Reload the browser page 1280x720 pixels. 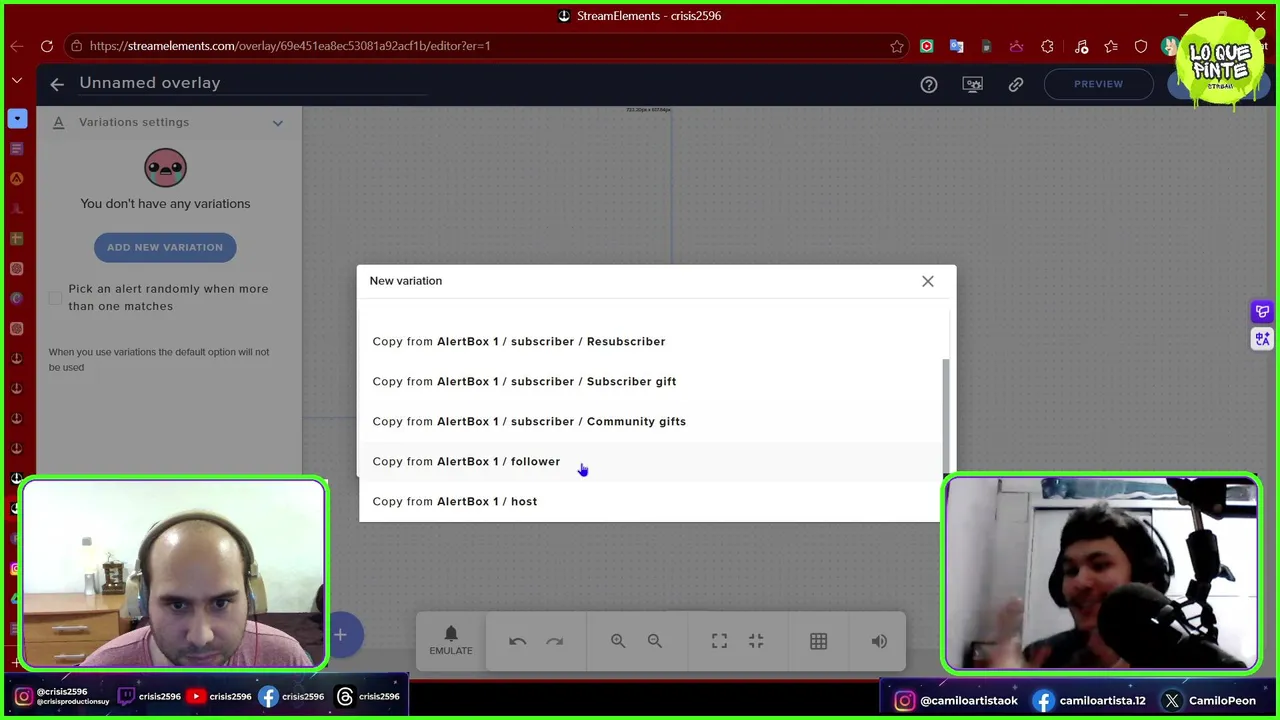47,46
